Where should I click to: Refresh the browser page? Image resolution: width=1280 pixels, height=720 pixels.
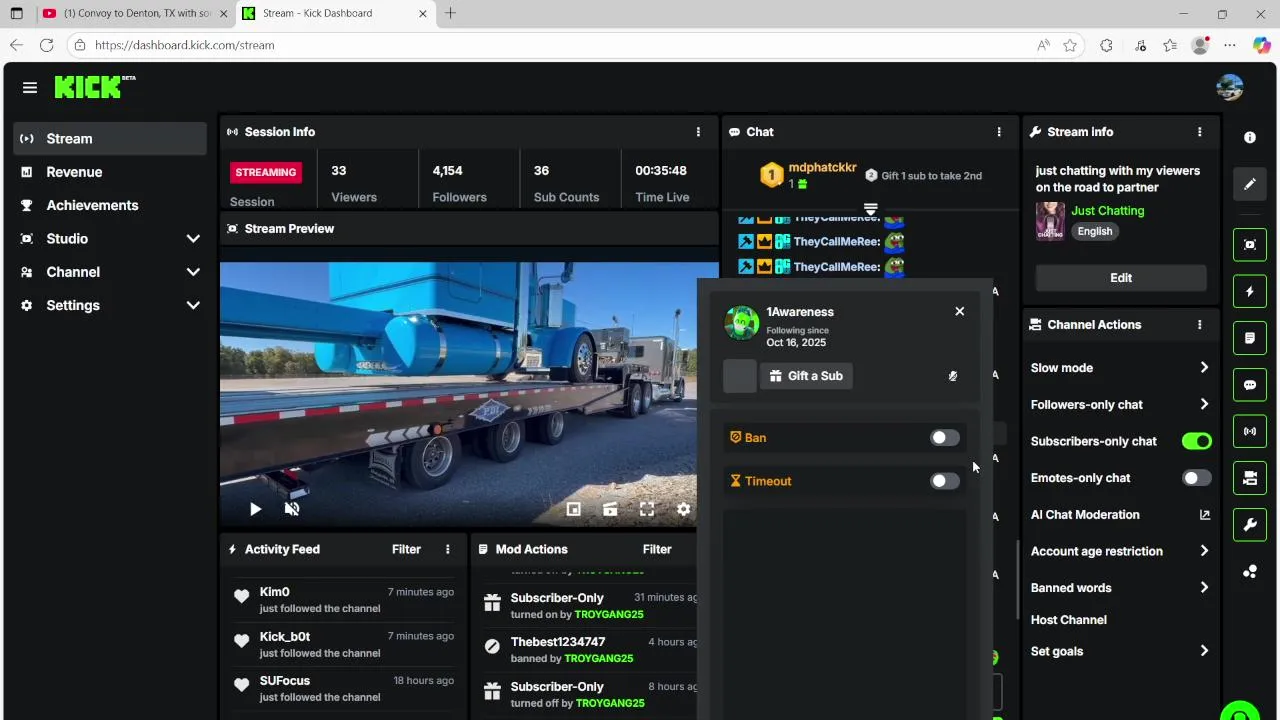[46, 45]
